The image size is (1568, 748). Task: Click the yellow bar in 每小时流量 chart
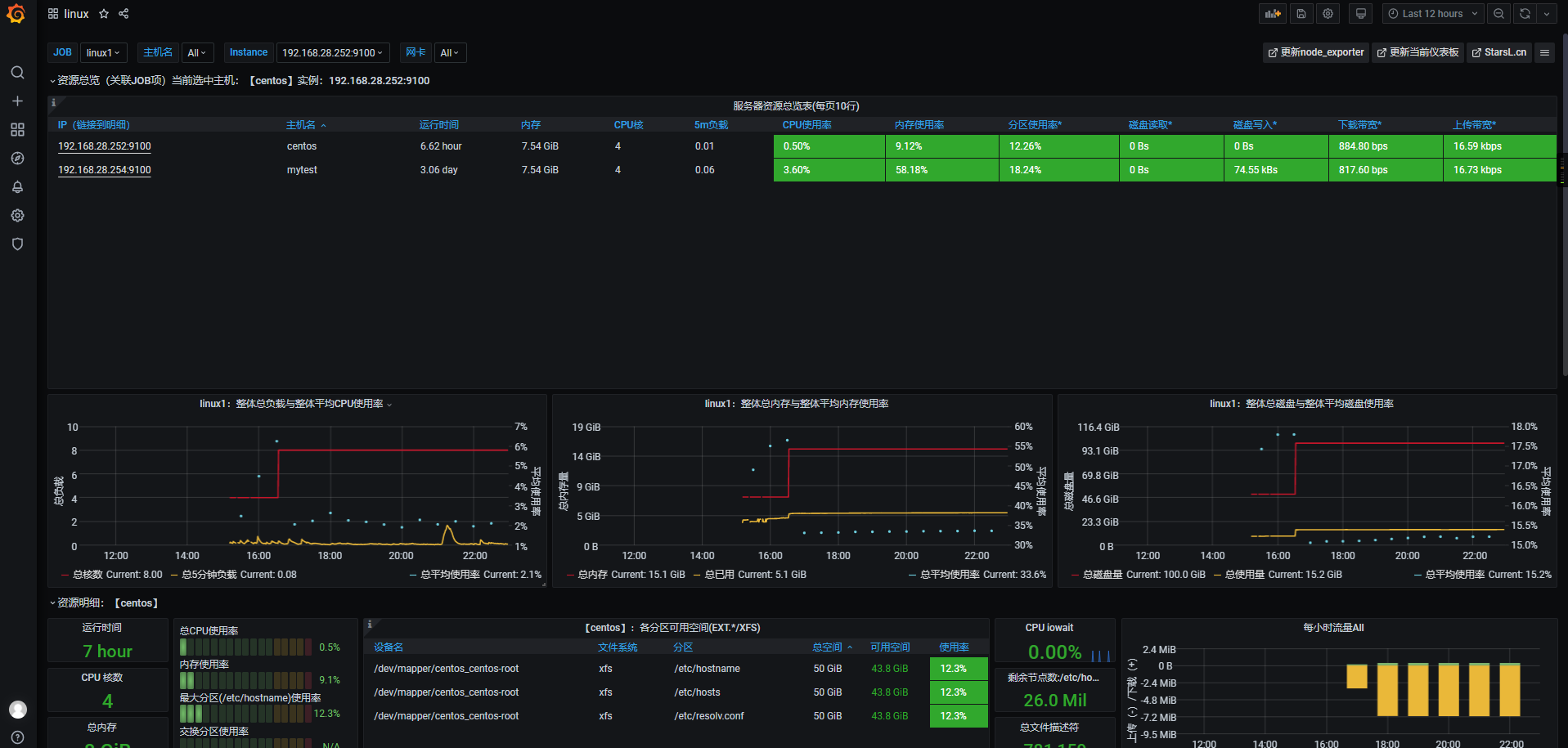pos(1387,689)
